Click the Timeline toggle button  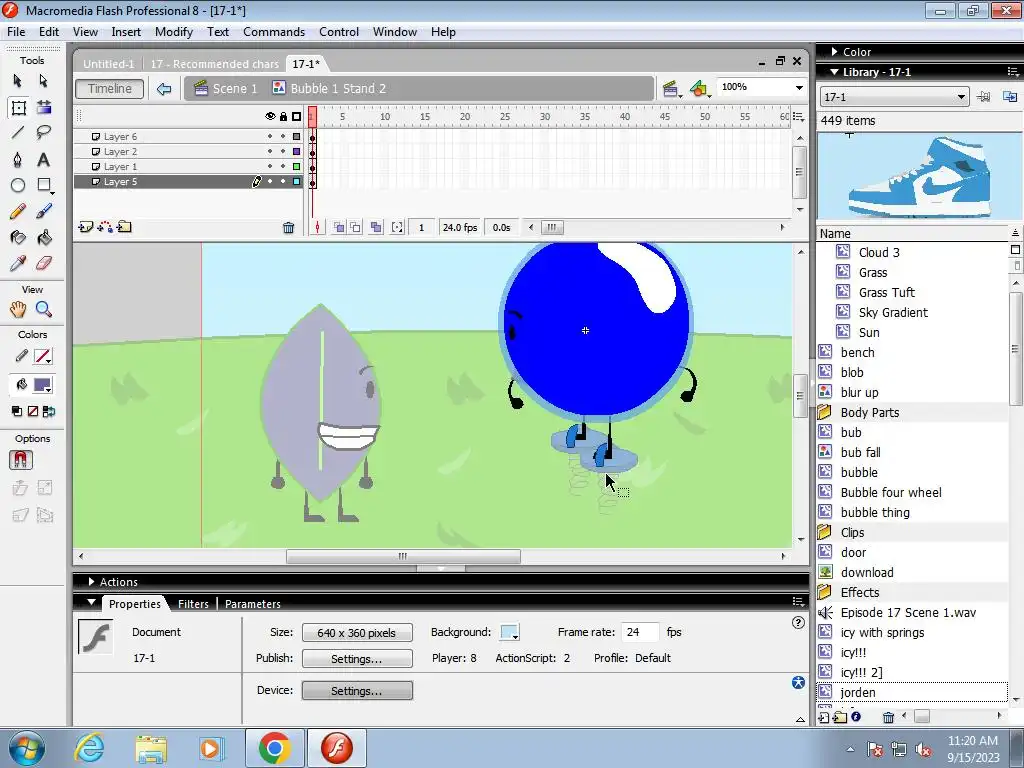click(110, 89)
